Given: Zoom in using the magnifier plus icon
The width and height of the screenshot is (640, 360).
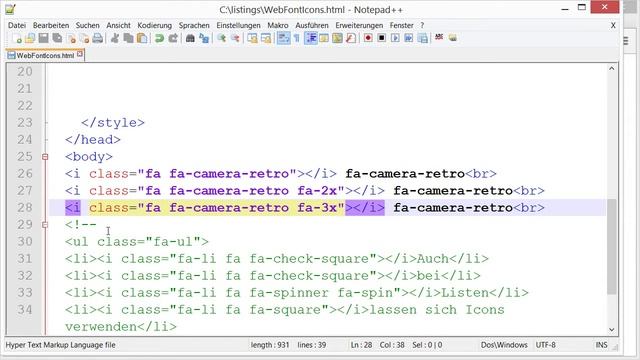Looking at the screenshot, I should coord(221,38).
